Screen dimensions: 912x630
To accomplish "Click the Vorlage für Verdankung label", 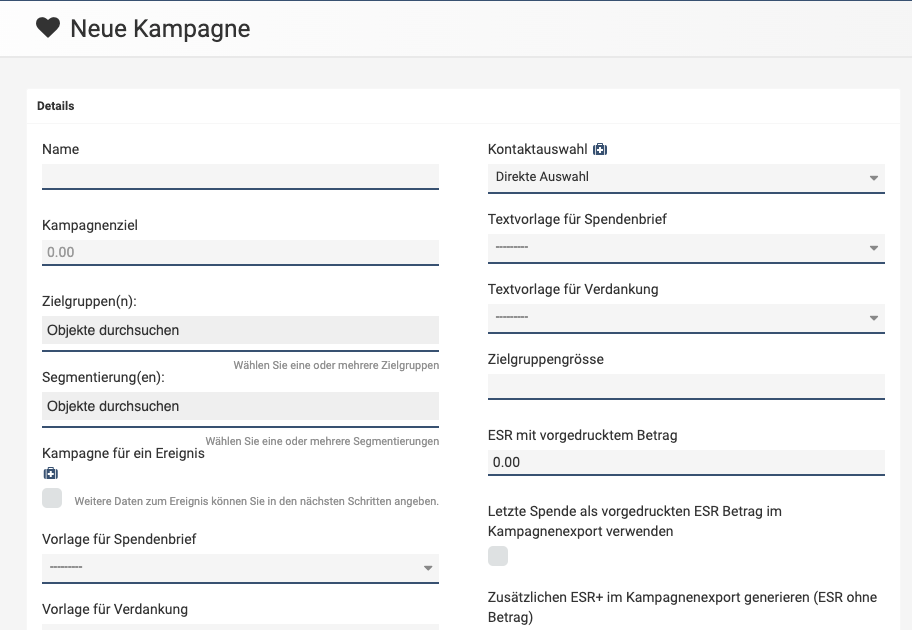I will (x=115, y=609).
